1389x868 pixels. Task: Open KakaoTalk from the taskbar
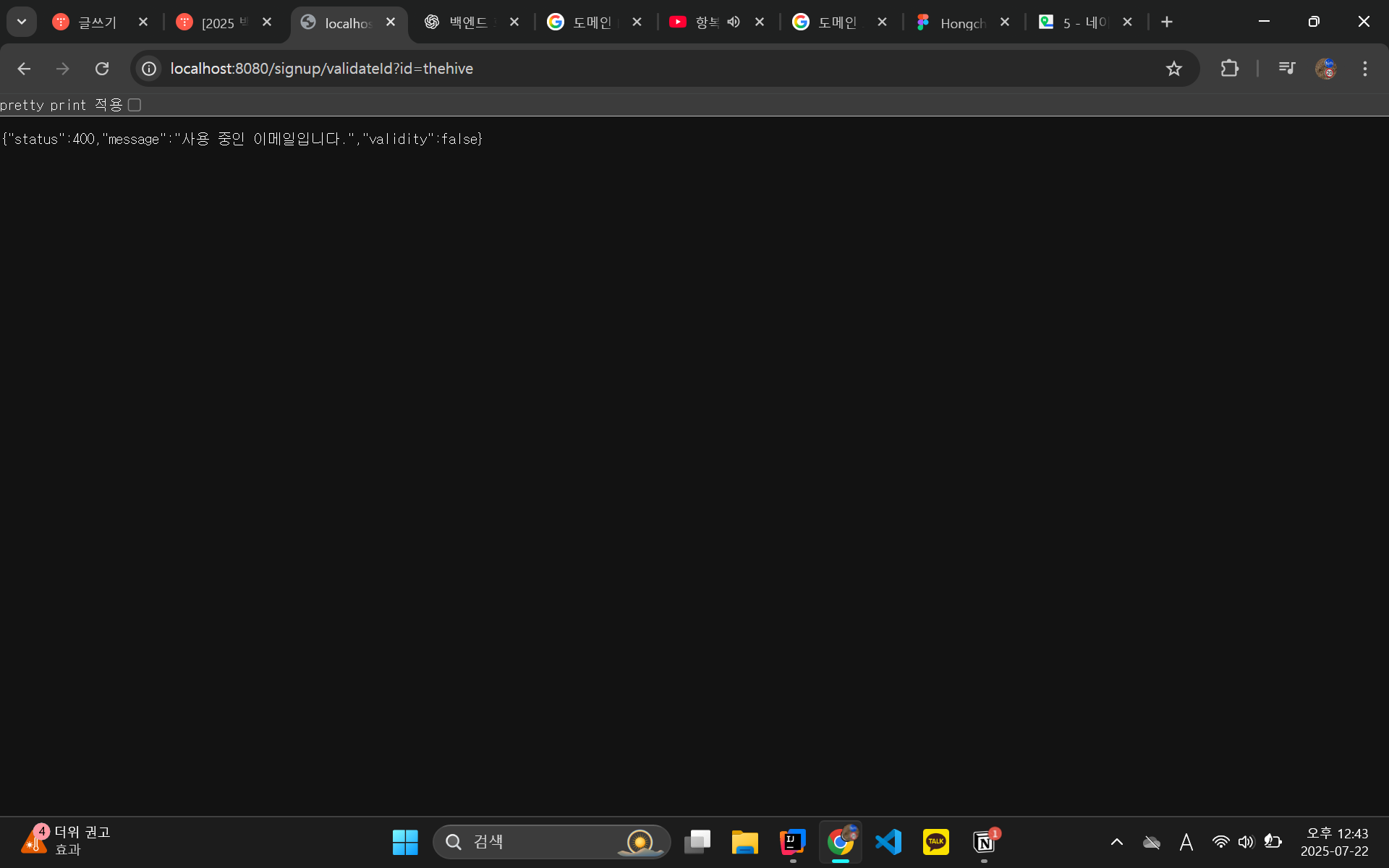pos(935,842)
